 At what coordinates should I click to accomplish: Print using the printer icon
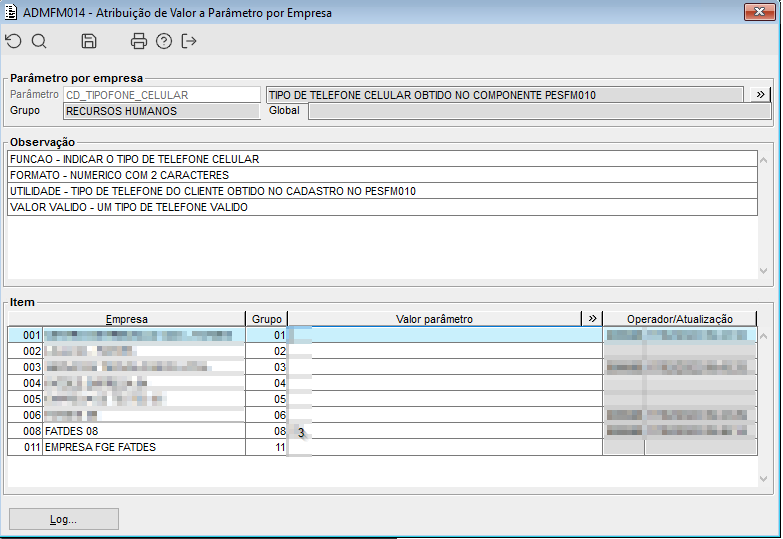pyautogui.click(x=139, y=41)
